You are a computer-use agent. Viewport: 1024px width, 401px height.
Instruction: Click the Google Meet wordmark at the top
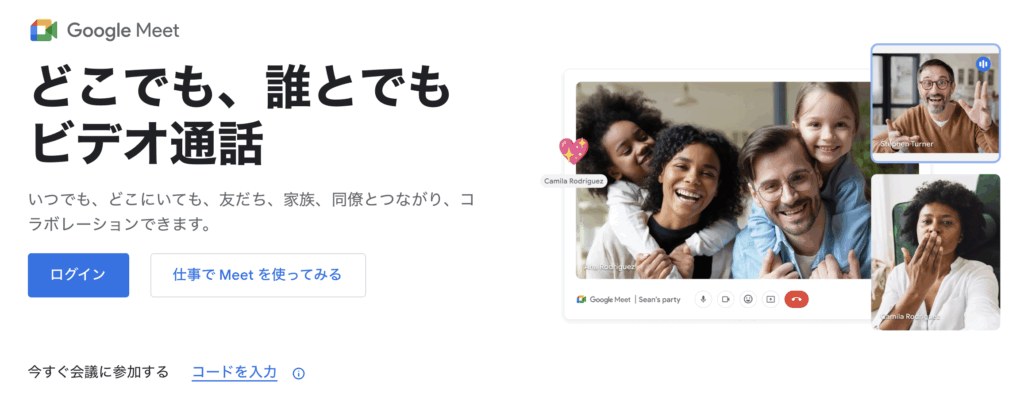click(x=123, y=31)
